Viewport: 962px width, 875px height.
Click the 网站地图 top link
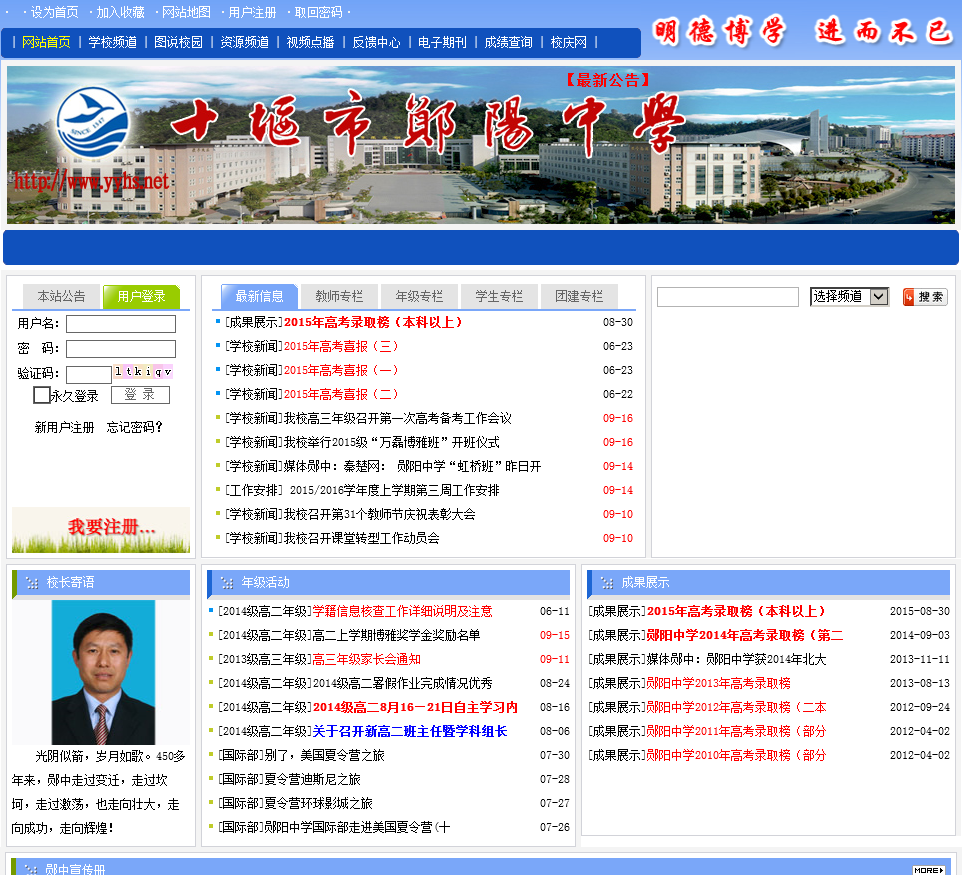pos(187,12)
